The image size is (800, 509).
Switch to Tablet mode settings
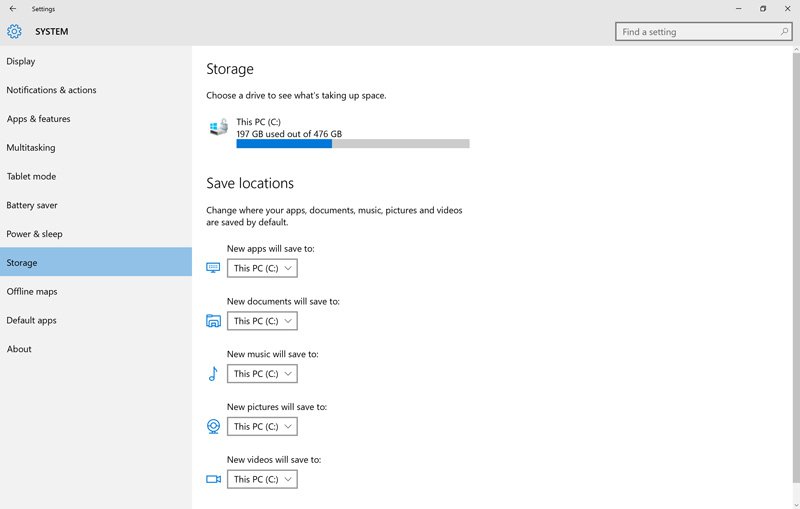tap(96, 176)
